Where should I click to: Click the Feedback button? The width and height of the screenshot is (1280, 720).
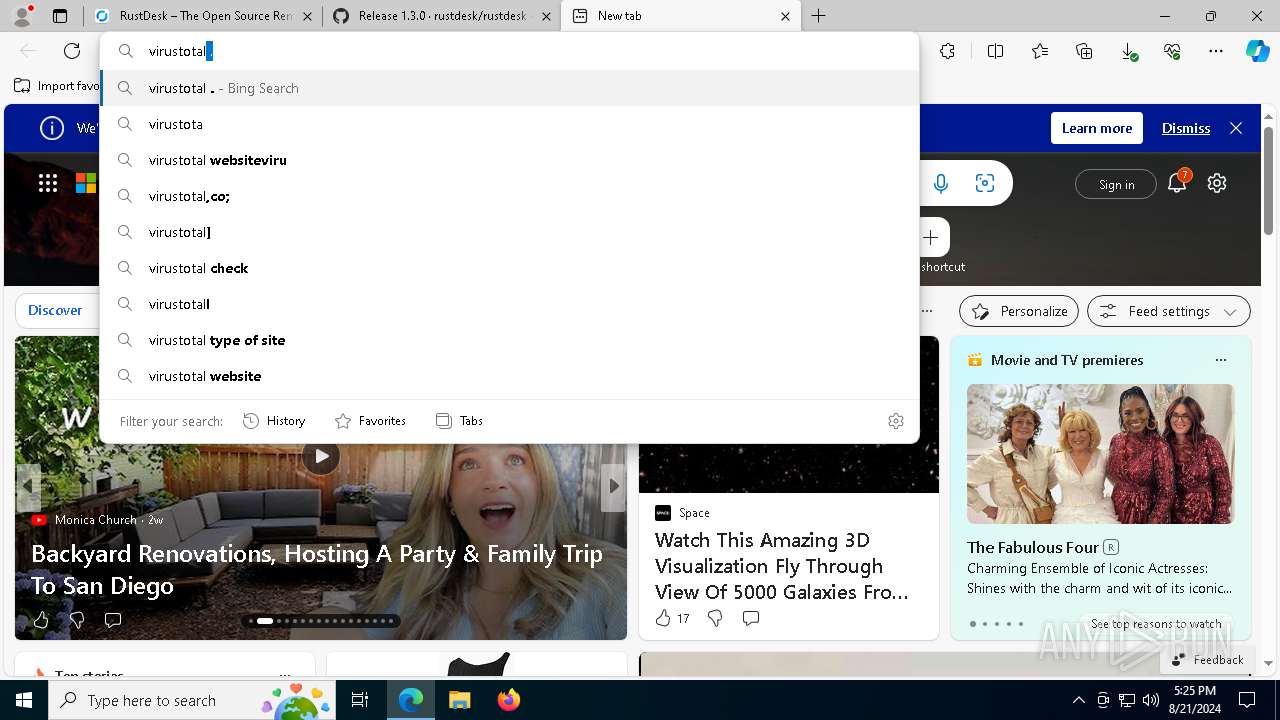(1207, 659)
